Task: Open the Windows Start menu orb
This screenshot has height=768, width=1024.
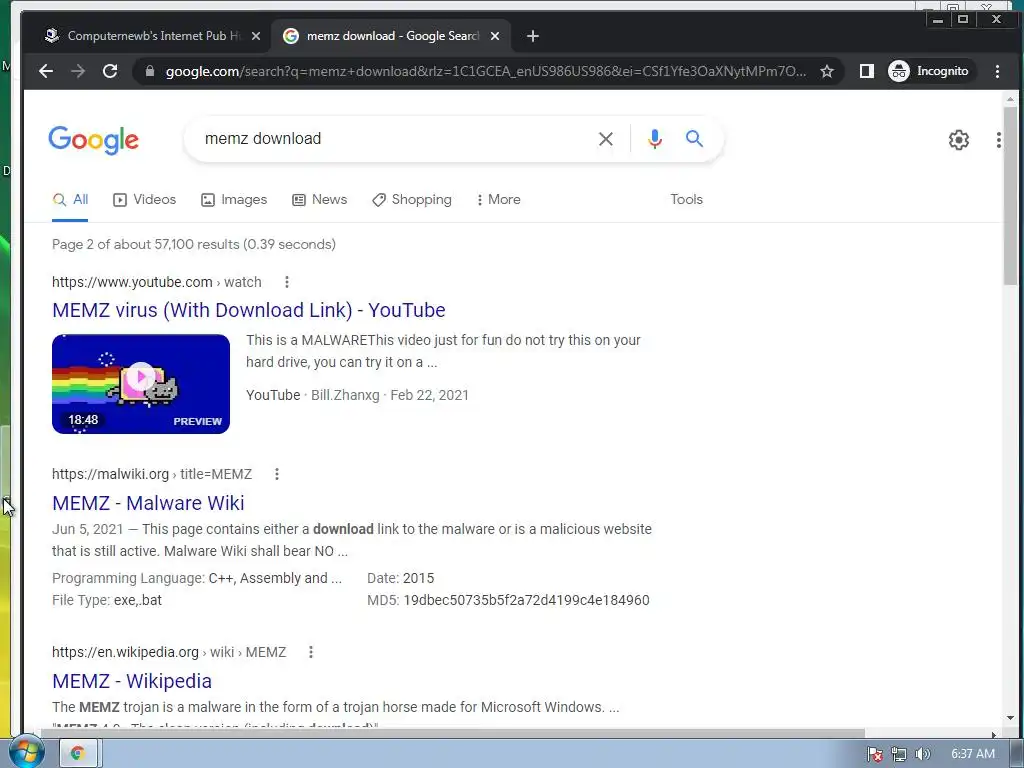Action: click(x=25, y=753)
